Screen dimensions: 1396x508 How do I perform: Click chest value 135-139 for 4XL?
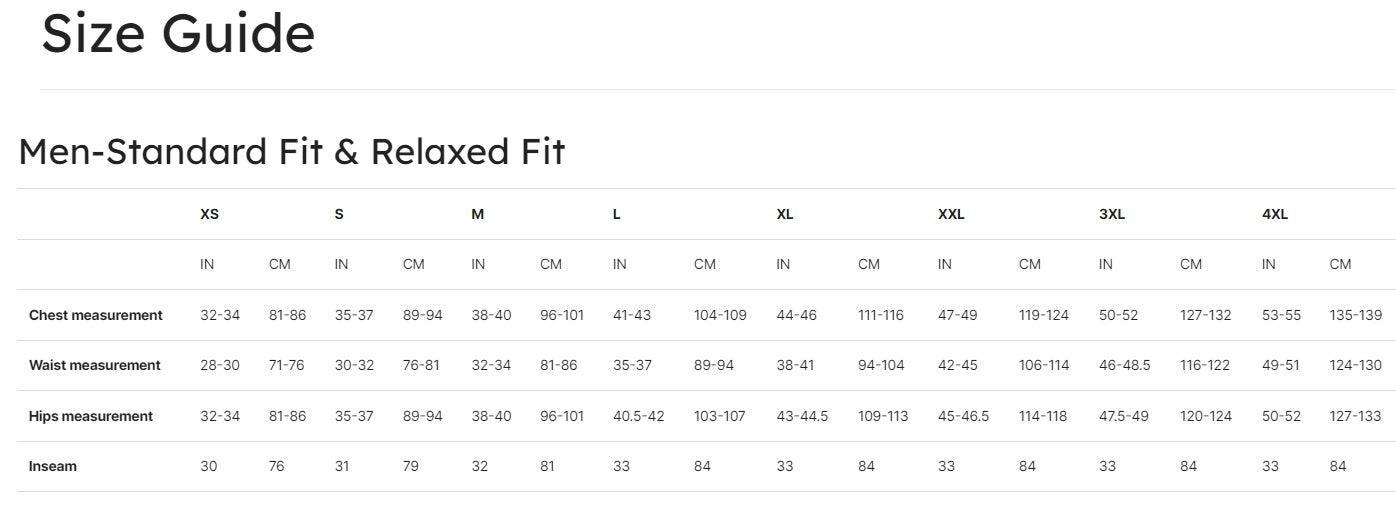click(x=1355, y=315)
